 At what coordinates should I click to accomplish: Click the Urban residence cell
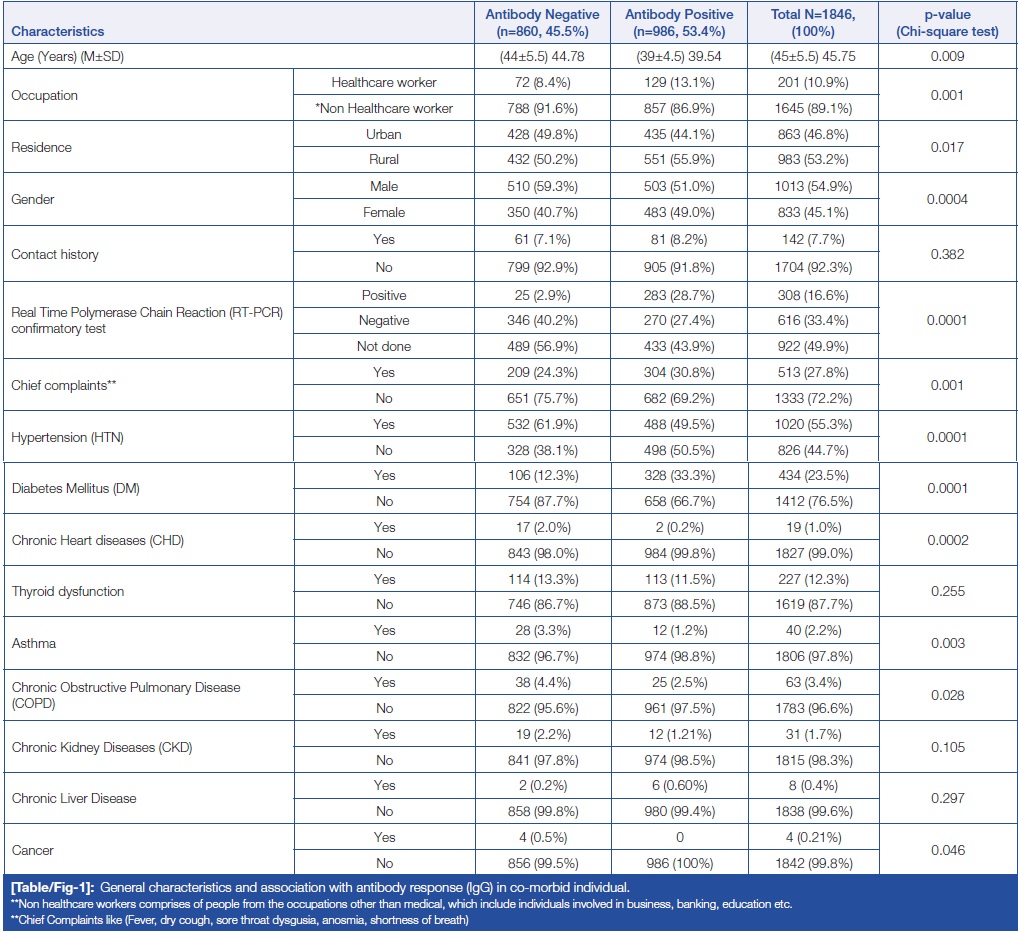(x=384, y=134)
